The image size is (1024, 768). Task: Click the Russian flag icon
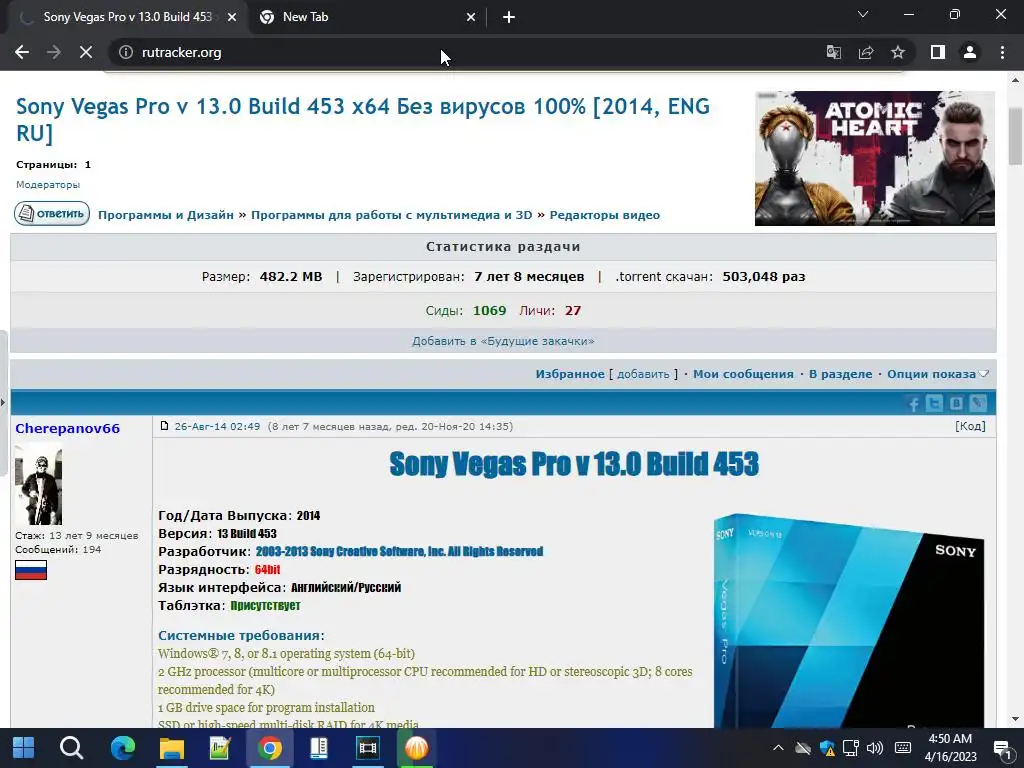click(31, 570)
